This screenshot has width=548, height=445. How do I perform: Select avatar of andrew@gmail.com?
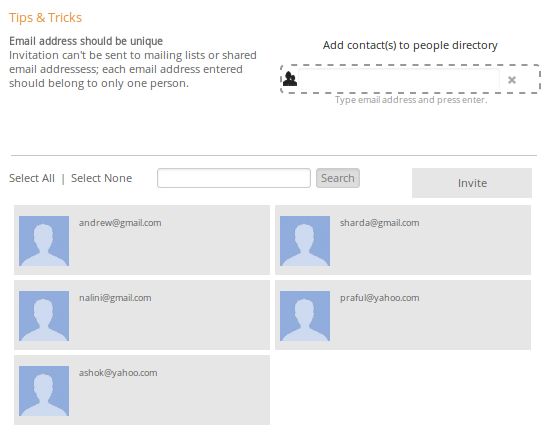[x=44, y=241]
